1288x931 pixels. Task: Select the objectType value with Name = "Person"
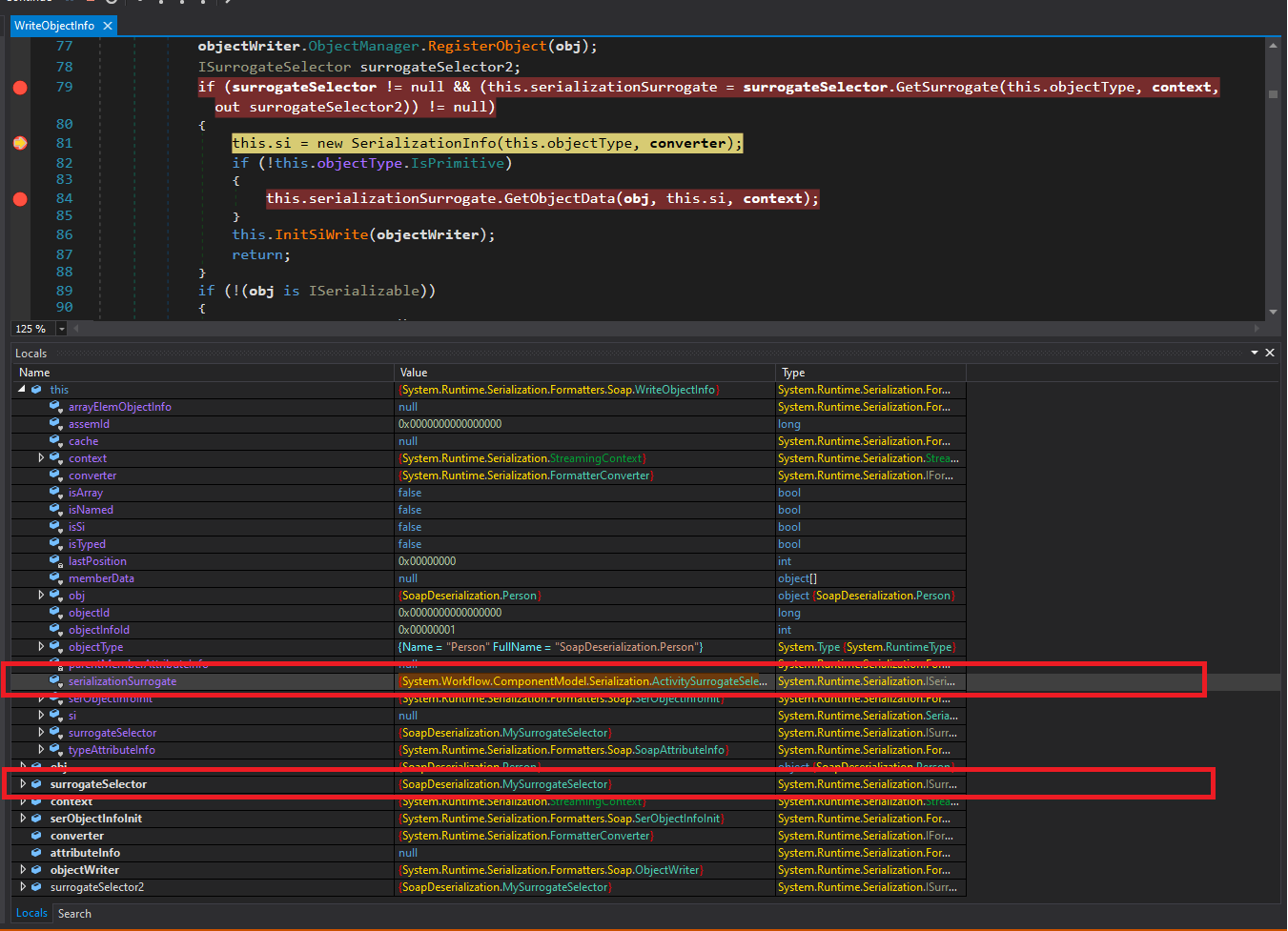(x=550, y=647)
